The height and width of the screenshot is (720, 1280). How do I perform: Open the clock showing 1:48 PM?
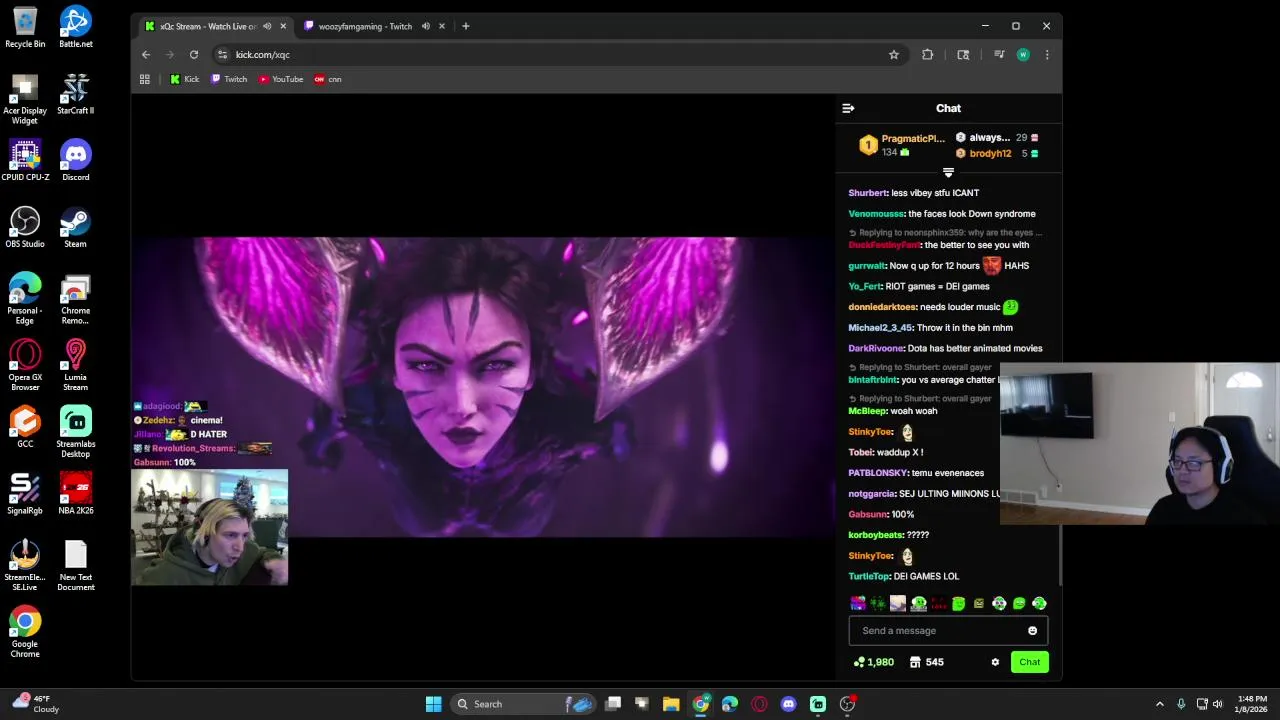(x=1252, y=704)
